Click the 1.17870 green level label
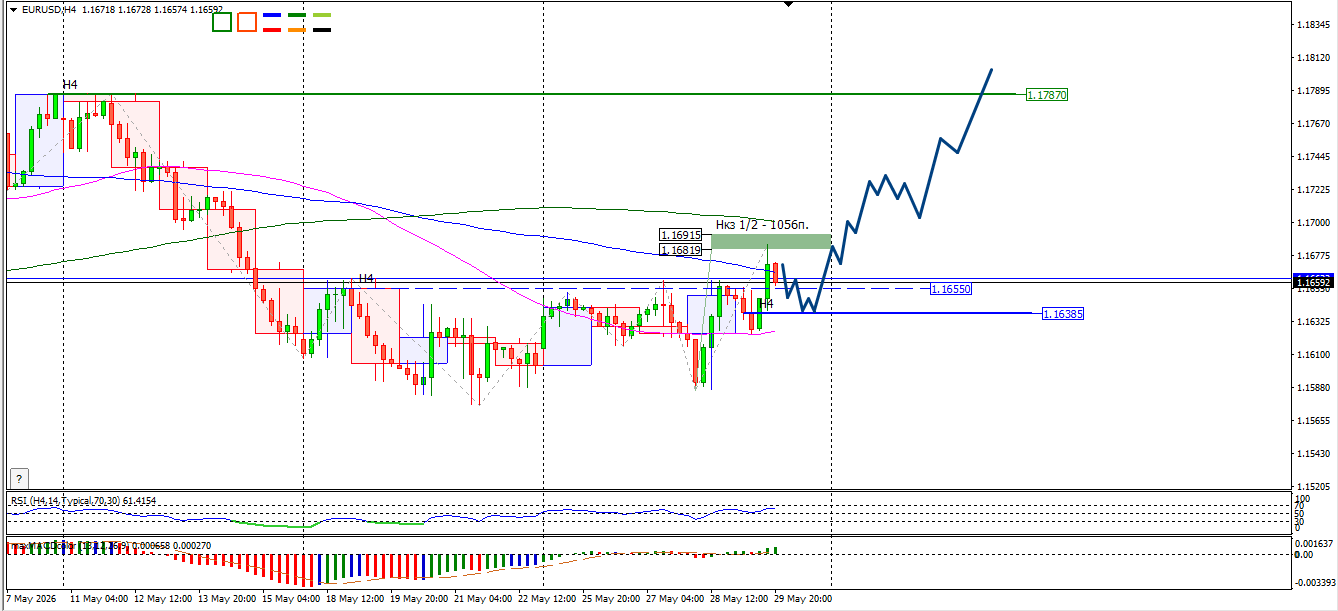The height and width of the screenshot is (611, 1338). click(1047, 95)
